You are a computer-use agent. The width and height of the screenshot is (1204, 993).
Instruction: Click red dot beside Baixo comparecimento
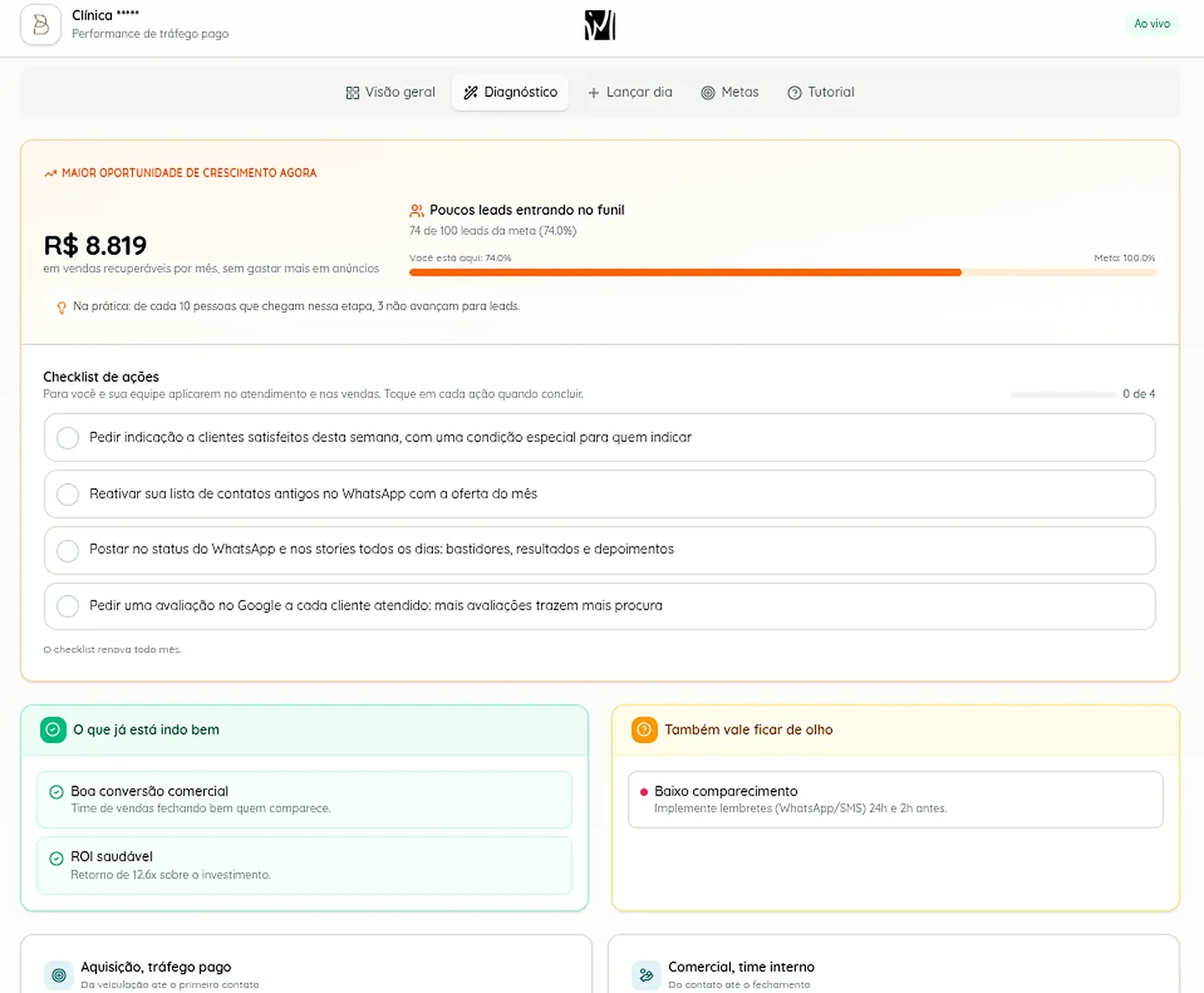(x=644, y=792)
